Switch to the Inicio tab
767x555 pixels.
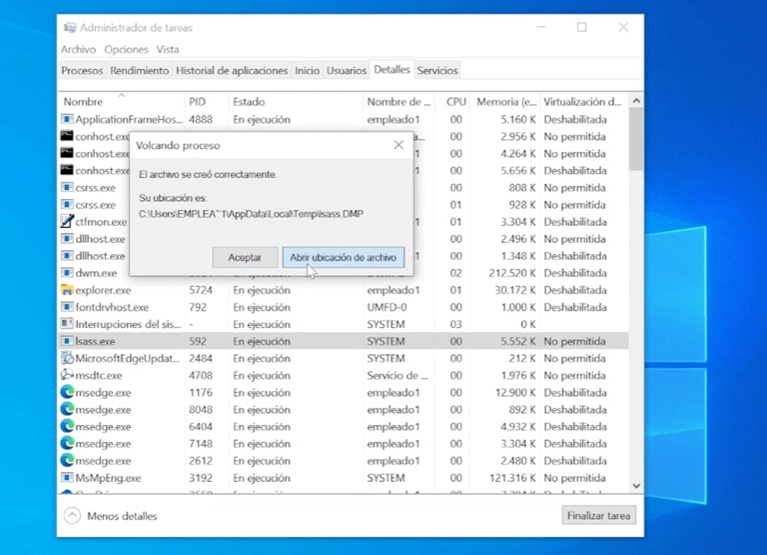tap(307, 70)
